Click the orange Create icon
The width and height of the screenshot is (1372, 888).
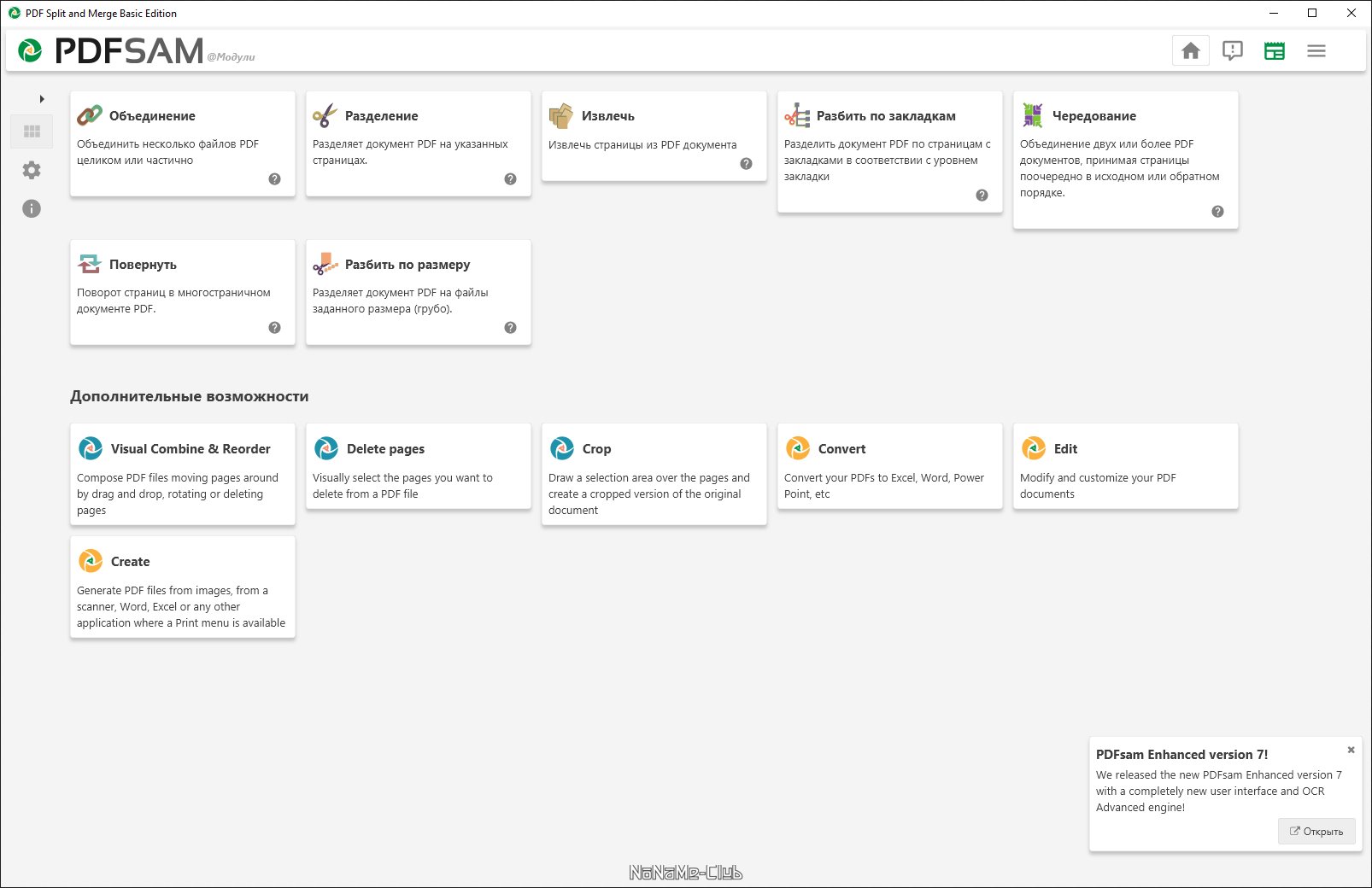tap(91, 561)
